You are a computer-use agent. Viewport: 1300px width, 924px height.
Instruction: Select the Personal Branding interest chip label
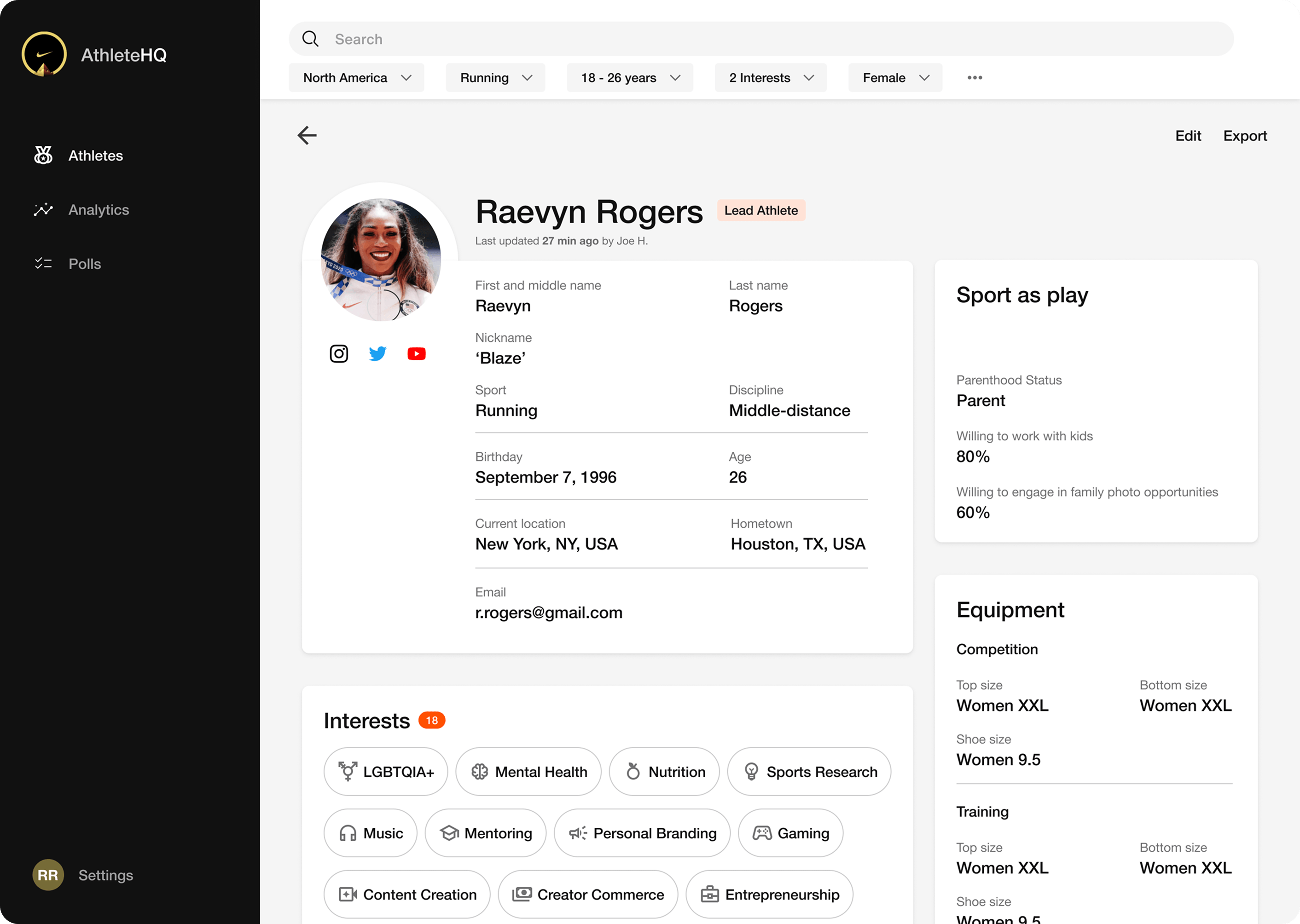[x=655, y=833]
